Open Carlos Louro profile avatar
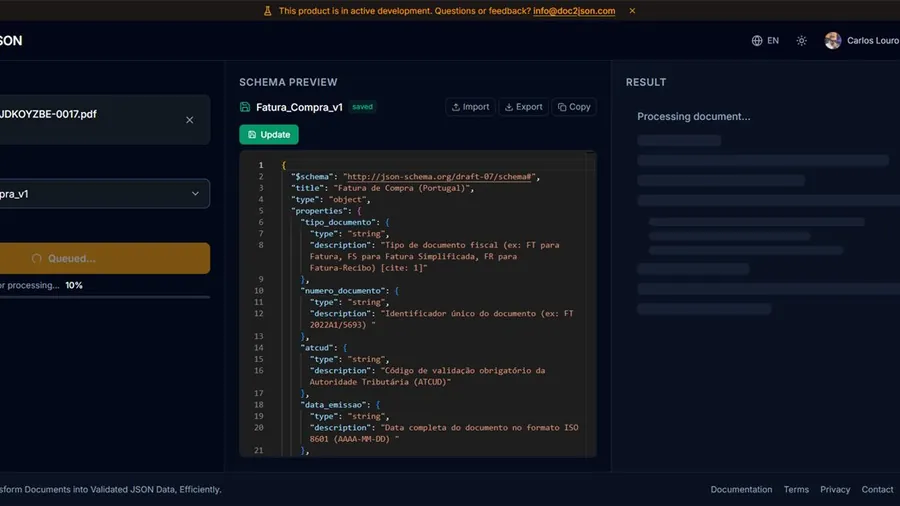 (x=833, y=41)
